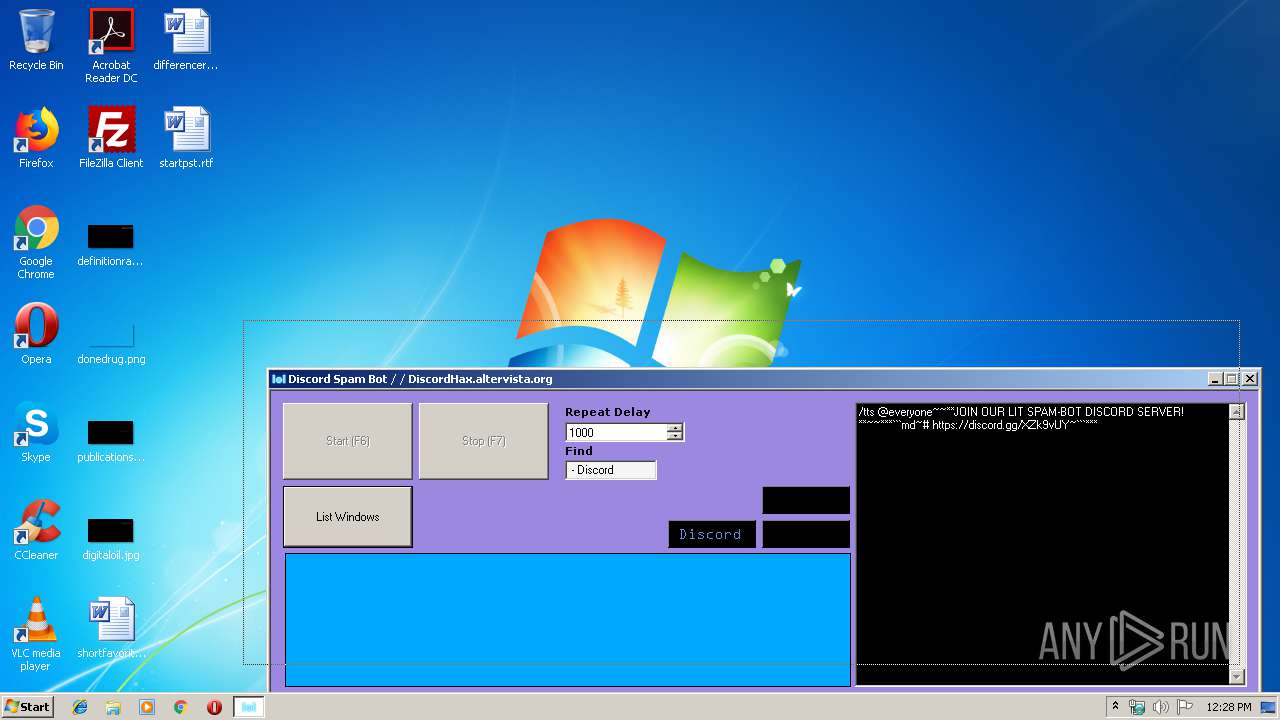
Task: Click the Stop [F7] button
Action: pos(484,441)
